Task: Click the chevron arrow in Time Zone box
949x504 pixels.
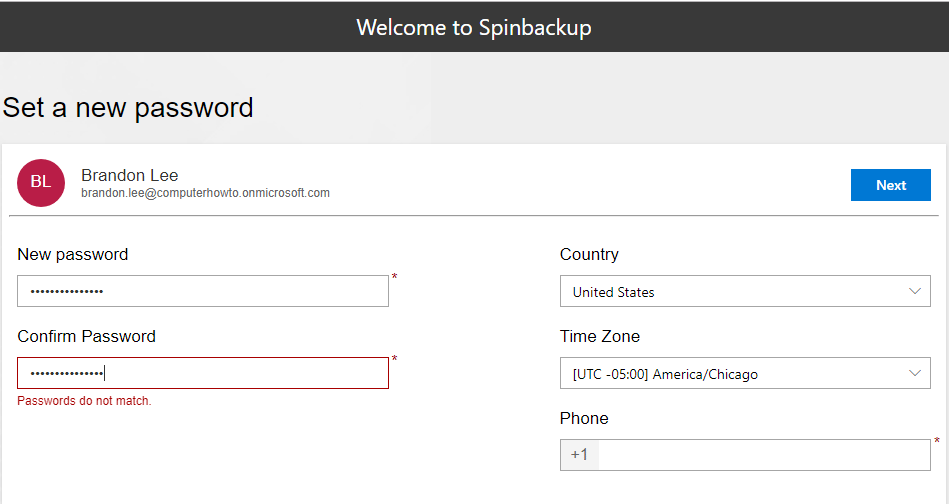Action: pos(914,373)
